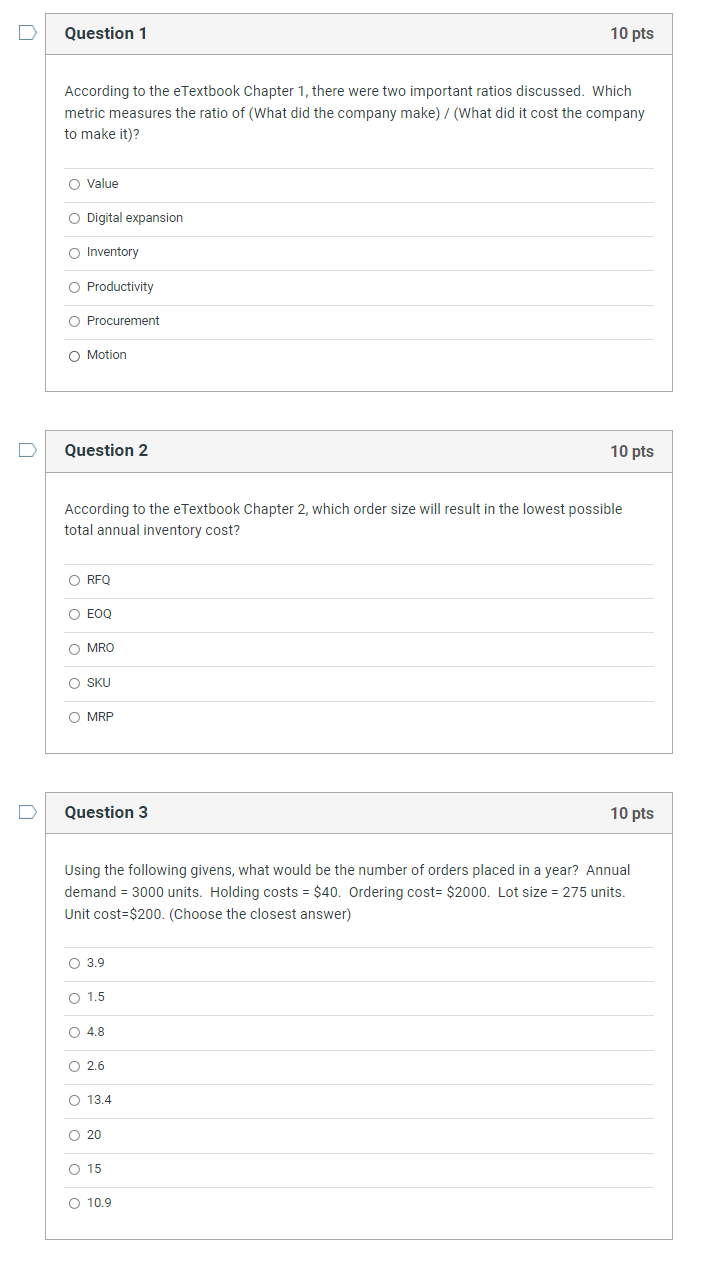
Task: Flag Question 1 for review
Action: (25, 33)
